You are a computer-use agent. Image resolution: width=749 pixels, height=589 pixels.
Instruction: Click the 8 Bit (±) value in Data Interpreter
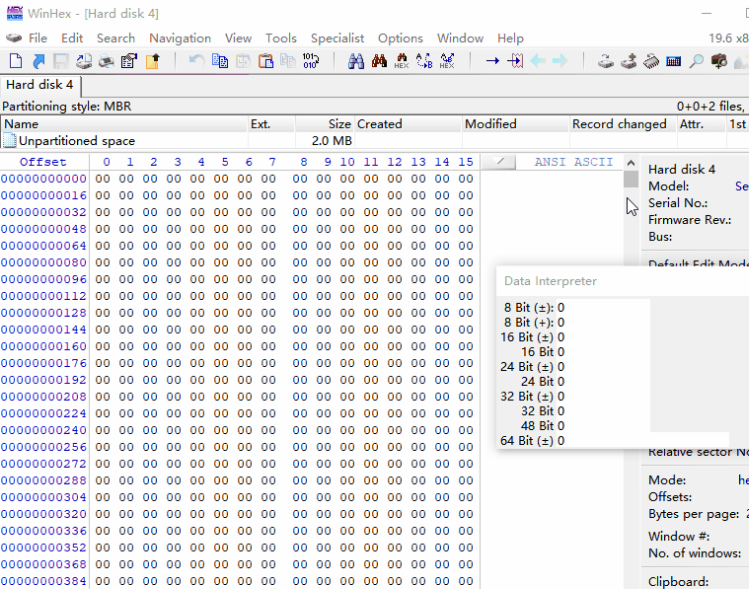(x=561, y=308)
